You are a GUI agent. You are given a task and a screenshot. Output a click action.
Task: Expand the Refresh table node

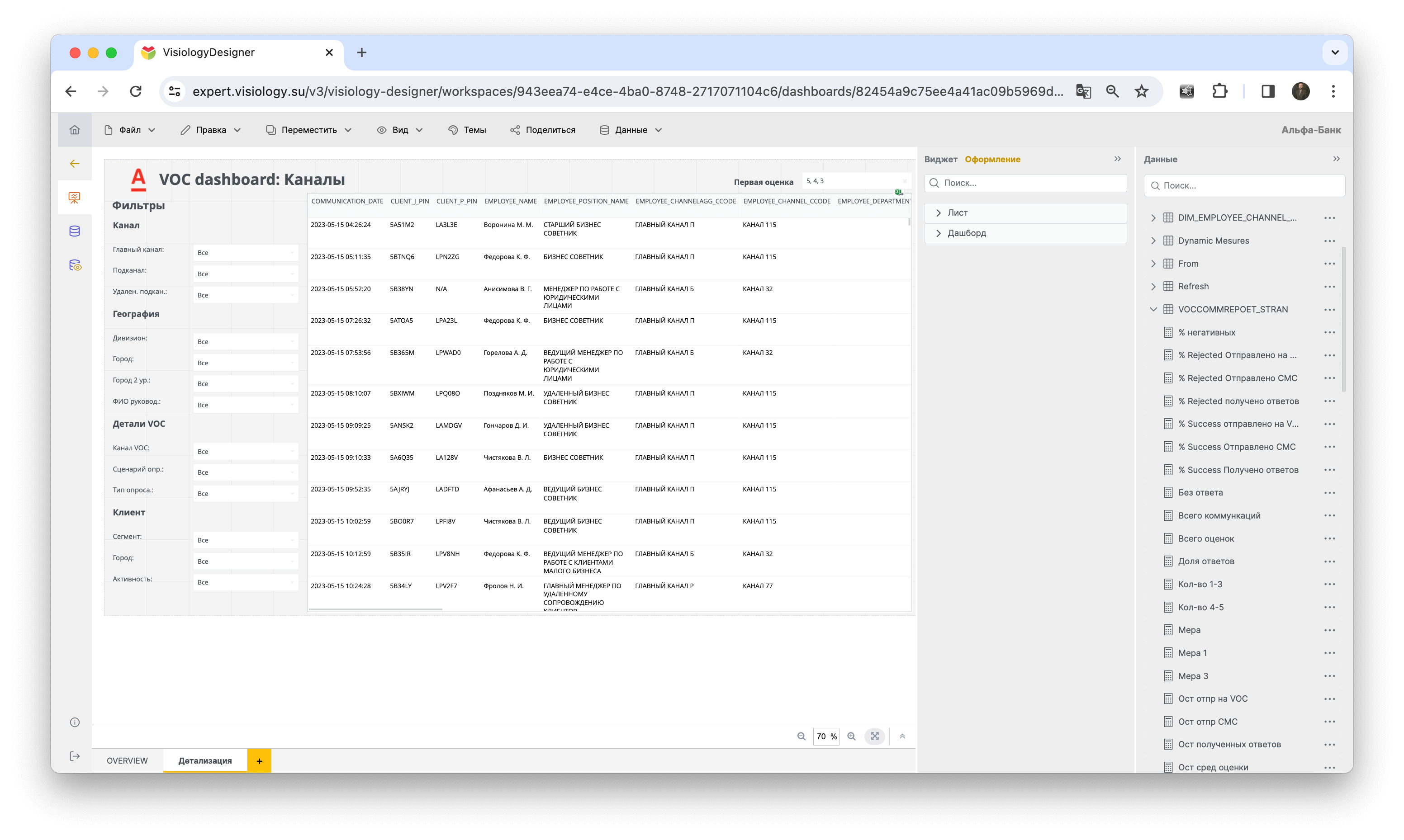[1153, 287]
